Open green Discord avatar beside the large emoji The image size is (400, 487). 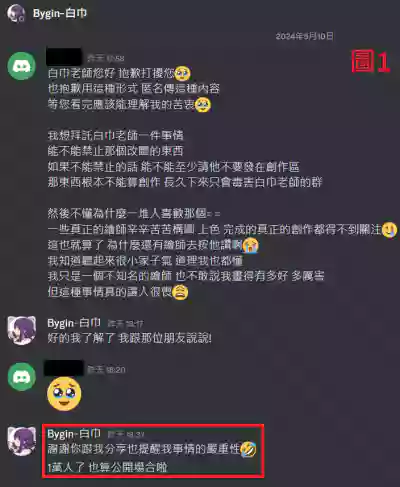[22, 377]
